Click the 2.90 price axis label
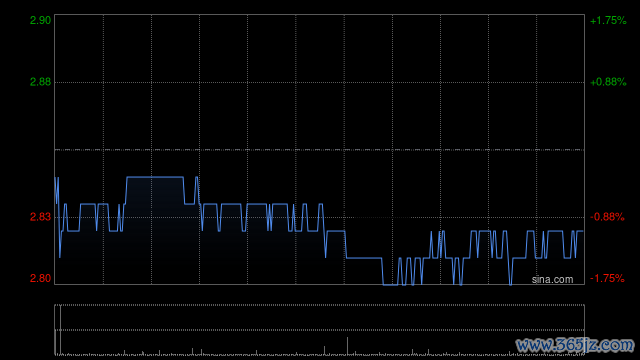 40,20
